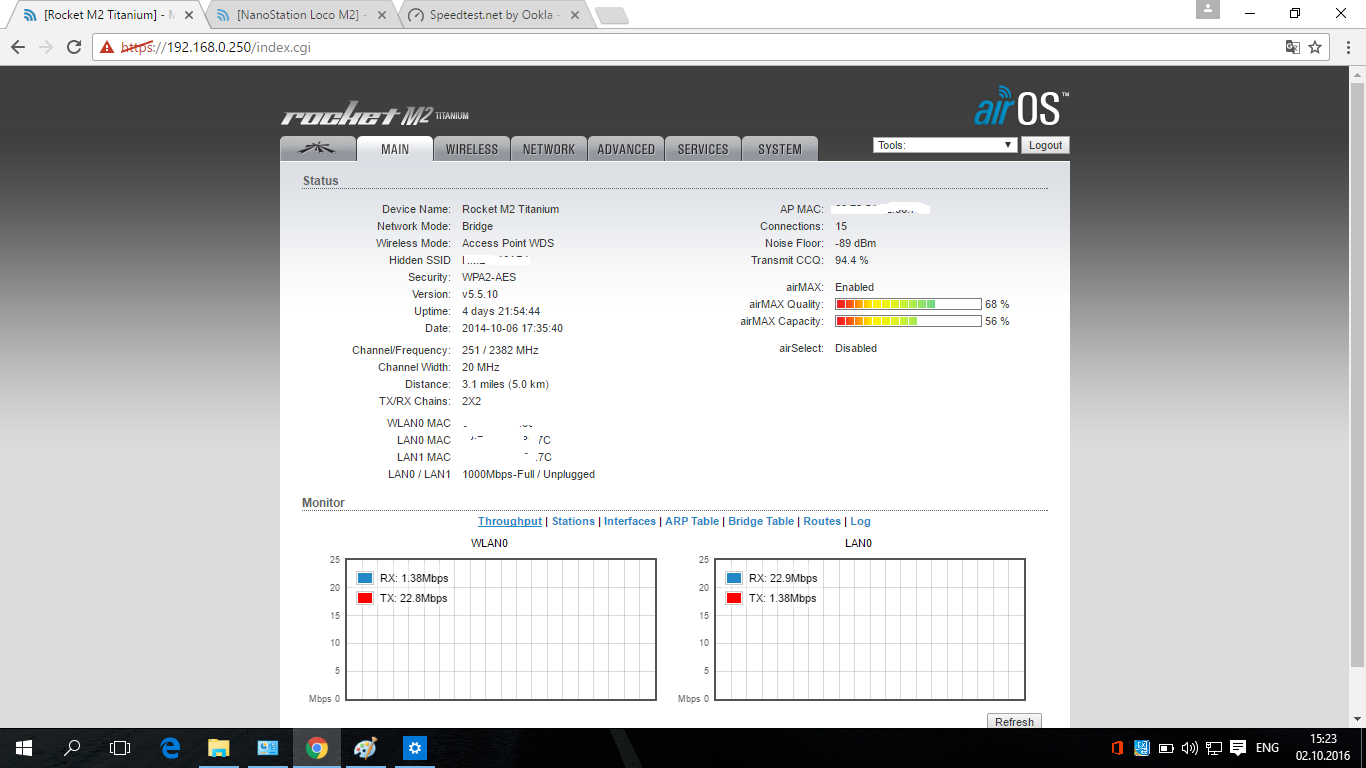Click the airMAX Capacity bar
Screen dimensions: 1366x768
coord(908,321)
